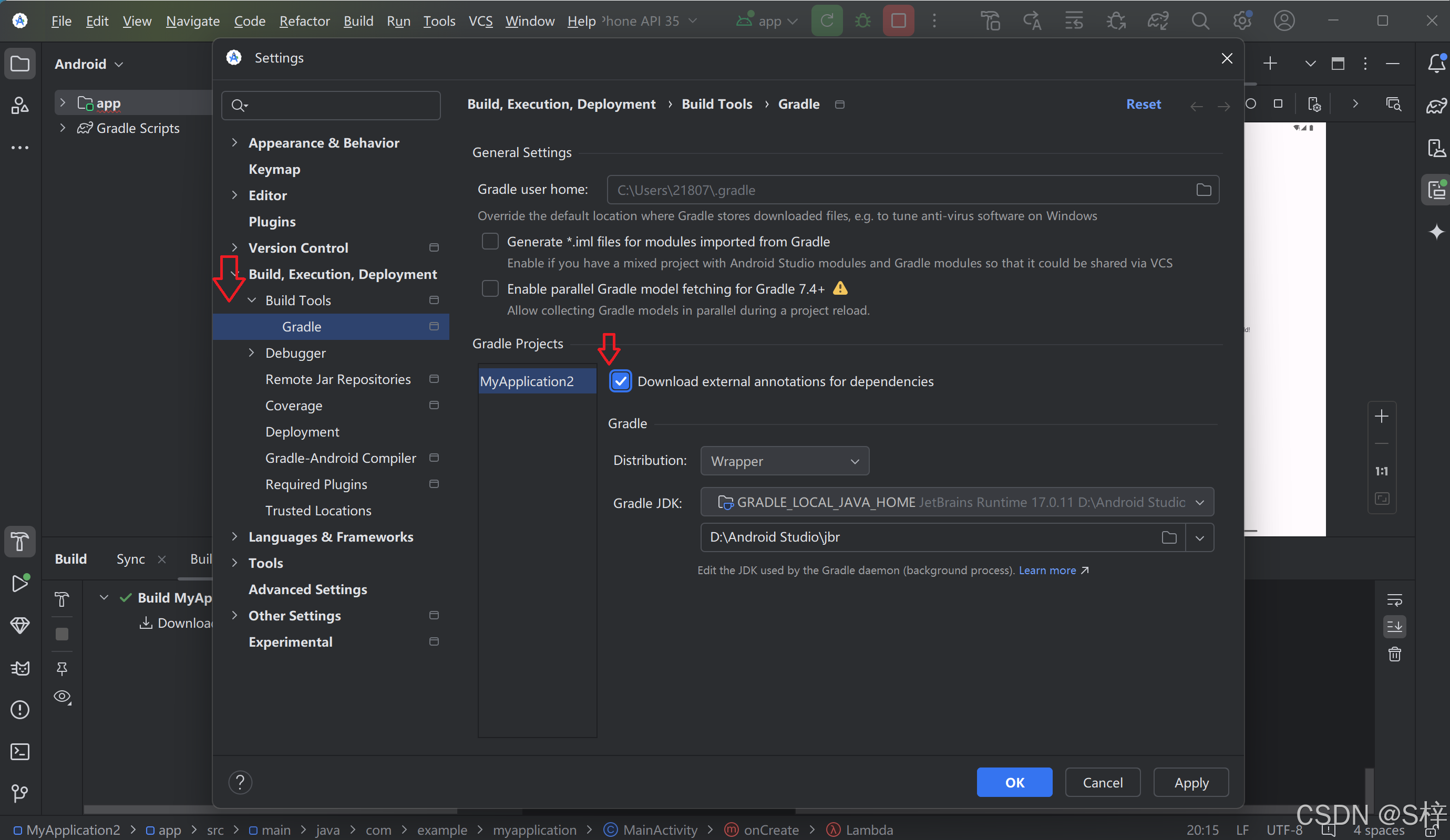Select Gradle-Android Compiler settings page

click(x=340, y=458)
